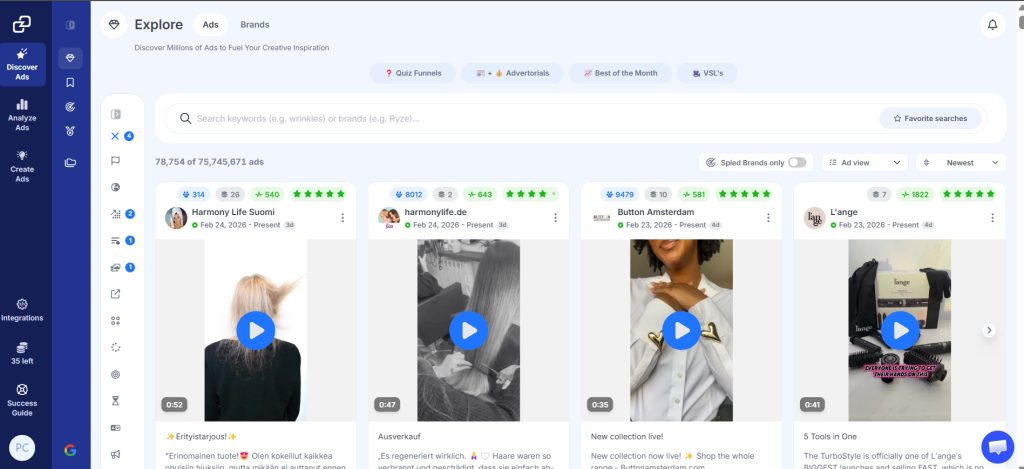Image resolution: width=1024 pixels, height=469 pixels.
Task: Click the 1822 stat badge on L'ange
Action: 915,194
